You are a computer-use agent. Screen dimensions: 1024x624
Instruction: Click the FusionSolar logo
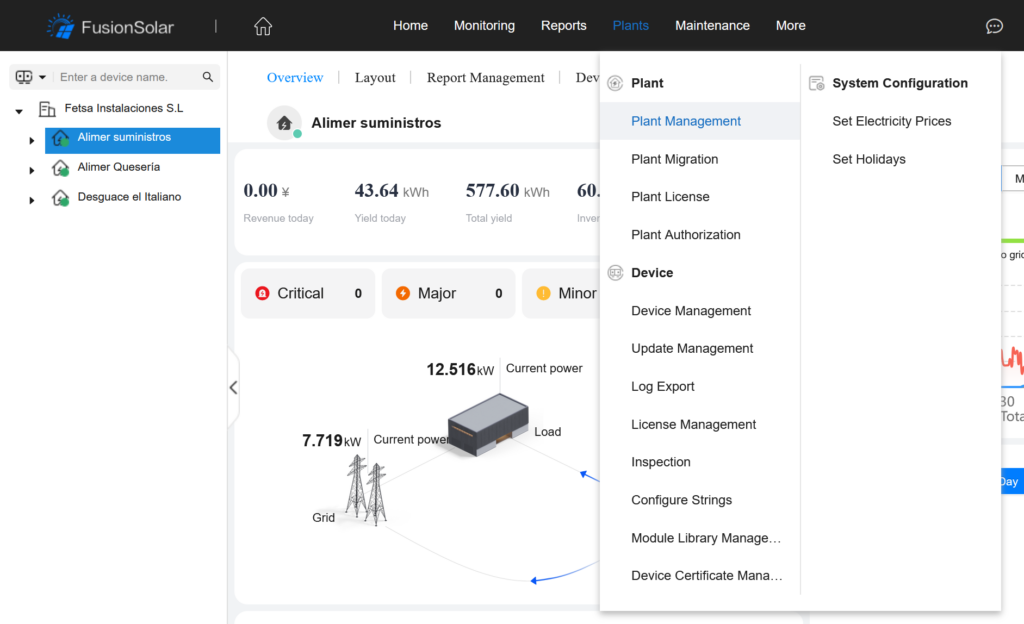click(110, 26)
